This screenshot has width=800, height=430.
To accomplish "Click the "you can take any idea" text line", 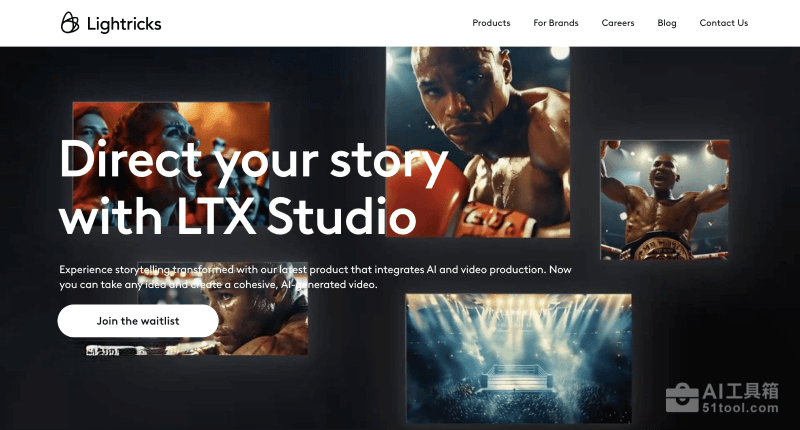I will 218,285.
